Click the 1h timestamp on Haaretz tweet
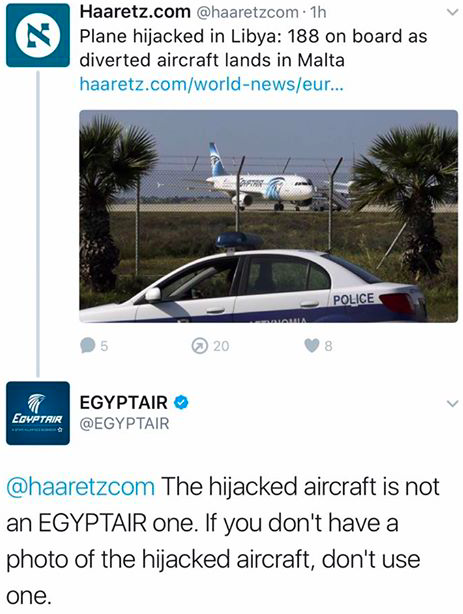463x614 pixels. [318, 13]
